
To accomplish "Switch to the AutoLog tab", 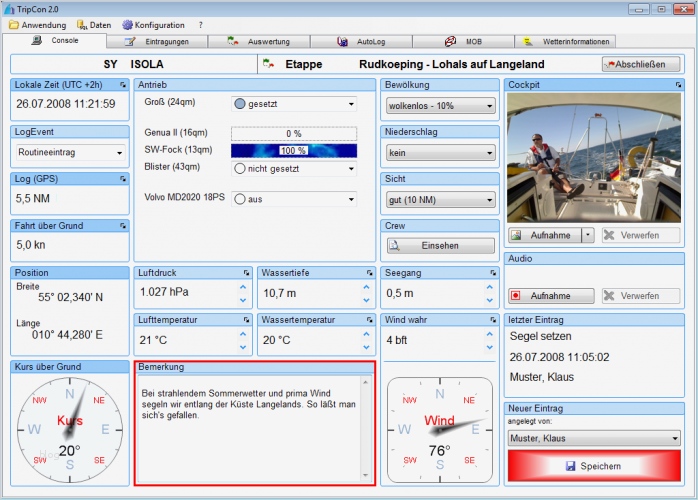I will 361,41.
